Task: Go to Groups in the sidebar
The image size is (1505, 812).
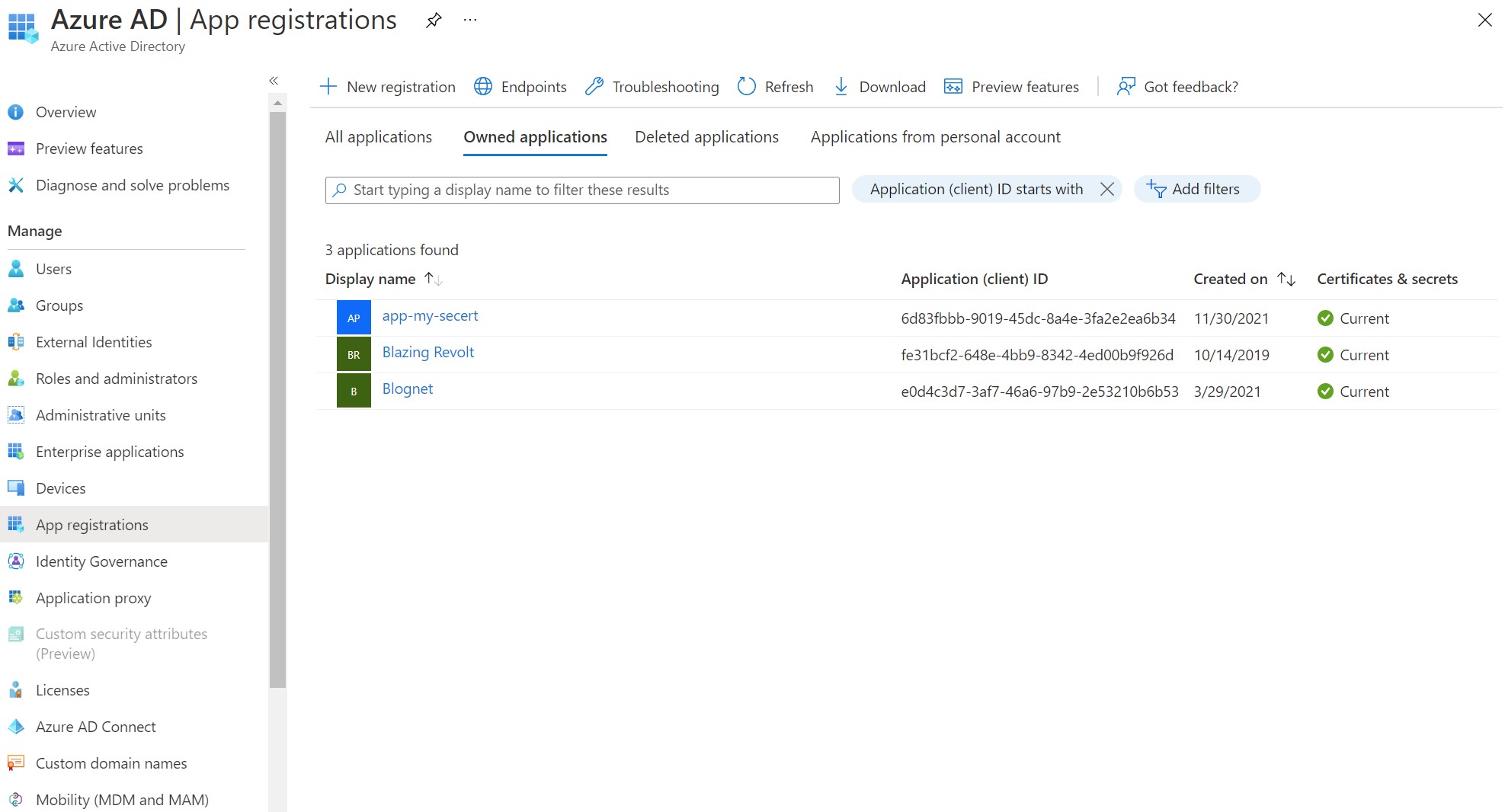Action: coord(59,305)
